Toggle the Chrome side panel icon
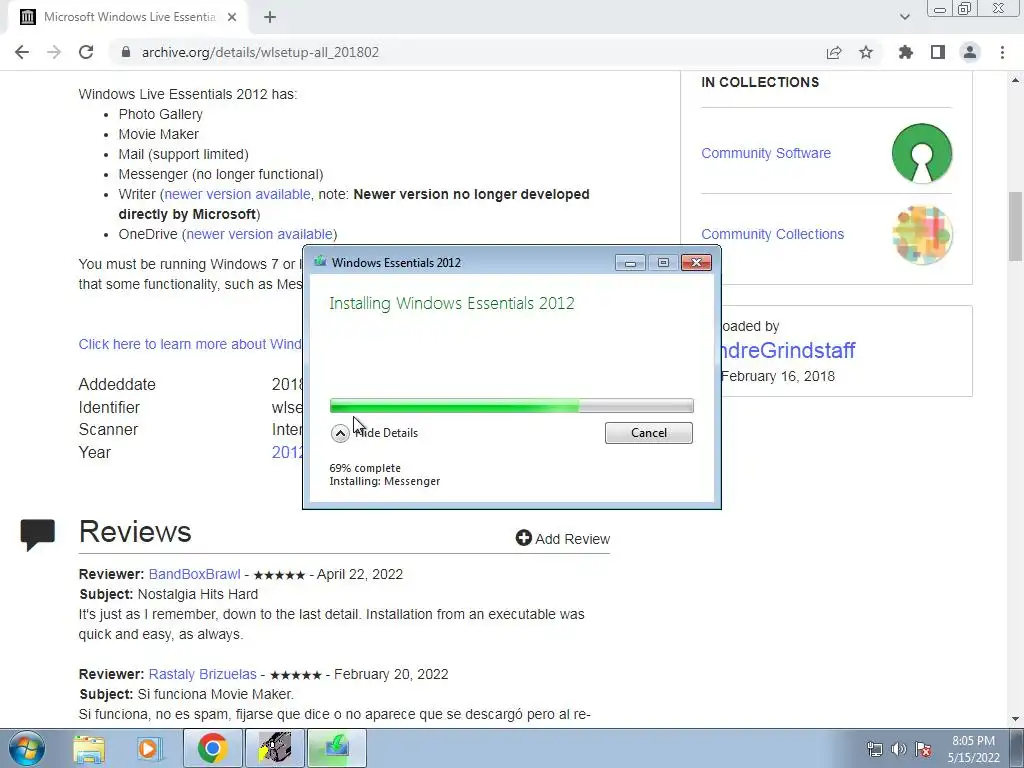The height and width of the screenshot is (768, 1024). [938, 52]
